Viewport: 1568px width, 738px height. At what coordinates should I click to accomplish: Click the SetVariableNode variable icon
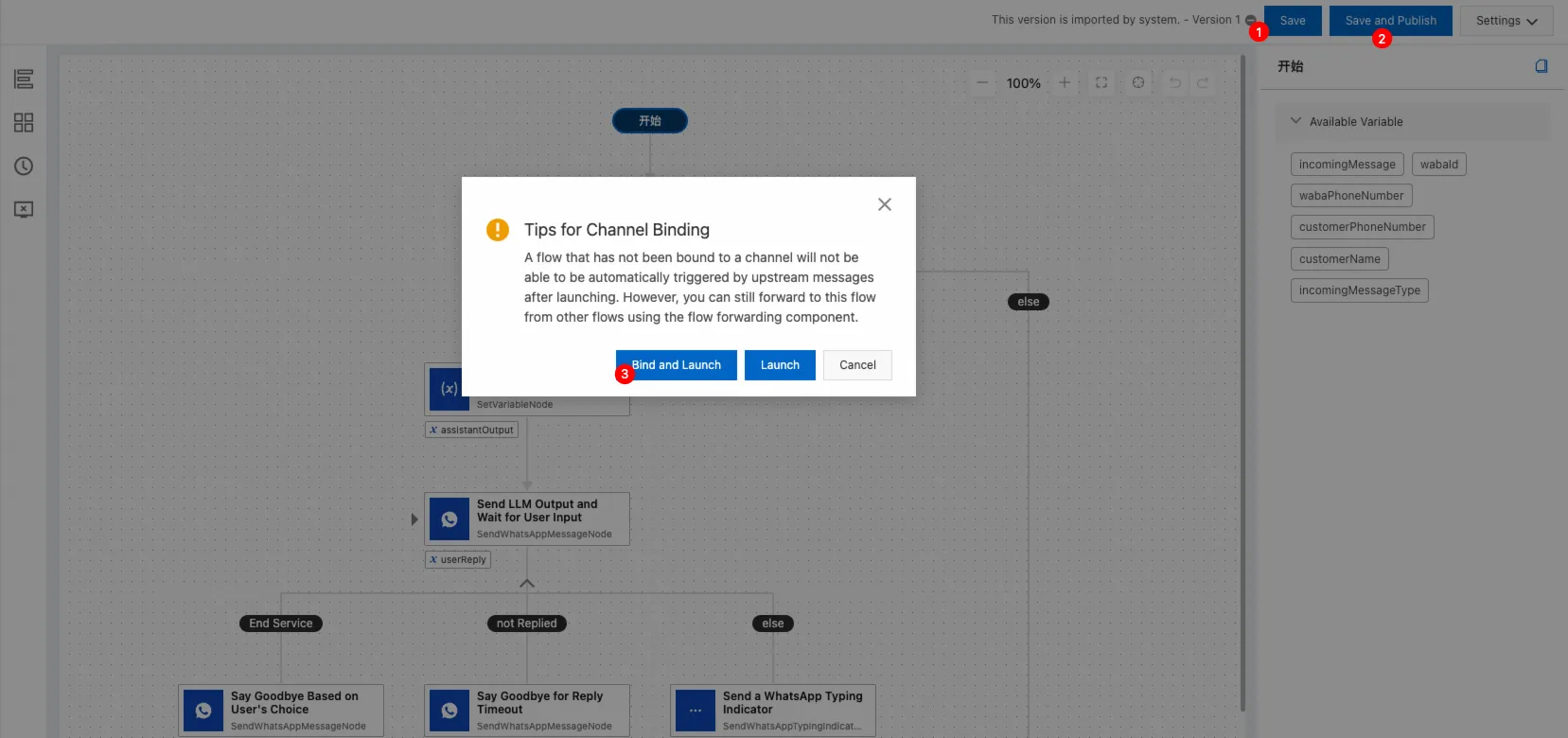pyautogui.click(x=449, y=388)
